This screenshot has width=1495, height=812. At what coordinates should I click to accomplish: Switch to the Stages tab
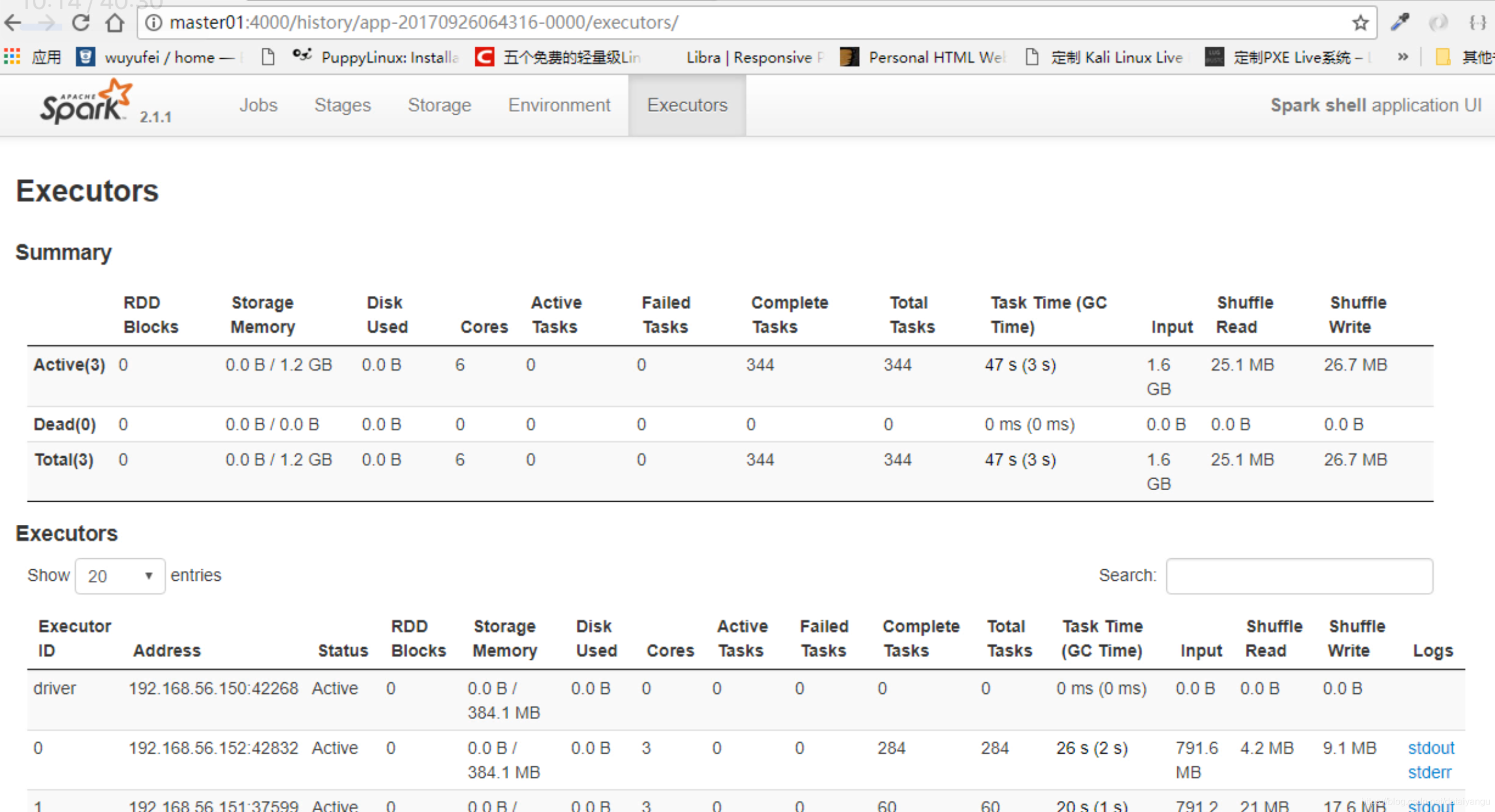click(343, 105)
